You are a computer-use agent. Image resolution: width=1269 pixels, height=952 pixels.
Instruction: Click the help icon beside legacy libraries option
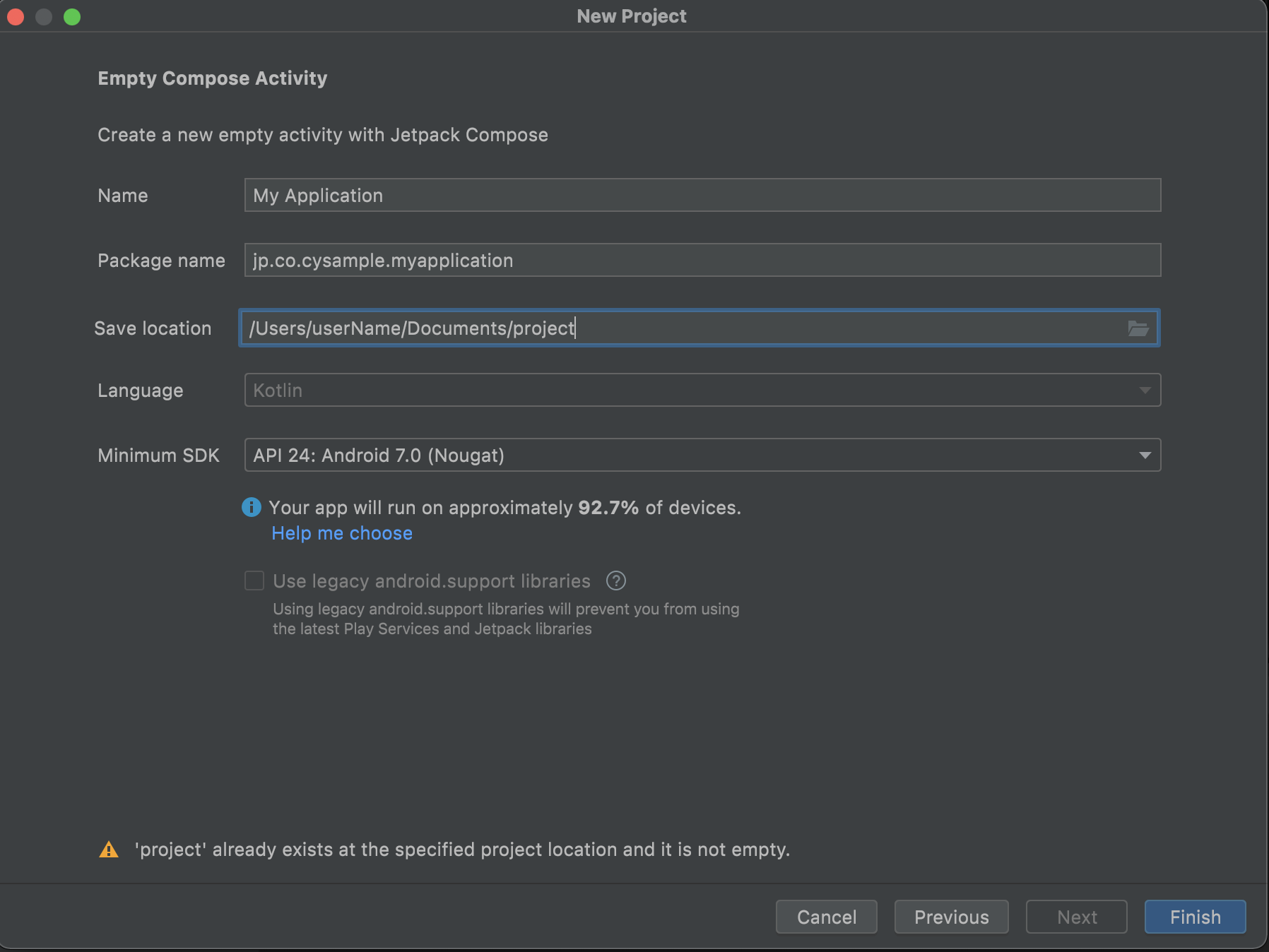(x=615, y=581)
